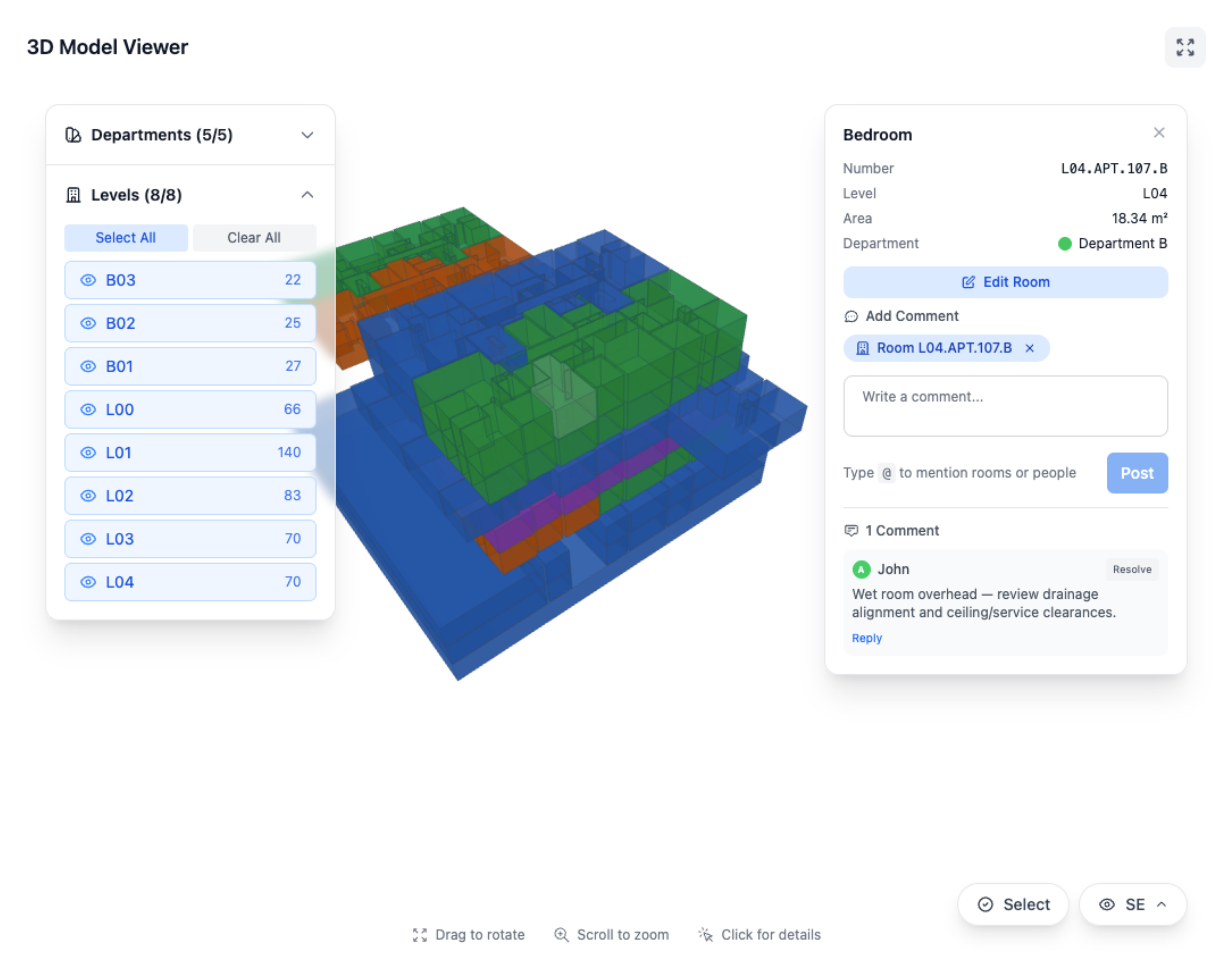Click the Levels building icon
Screen dimensions: 1232x958
coord(73,195)
